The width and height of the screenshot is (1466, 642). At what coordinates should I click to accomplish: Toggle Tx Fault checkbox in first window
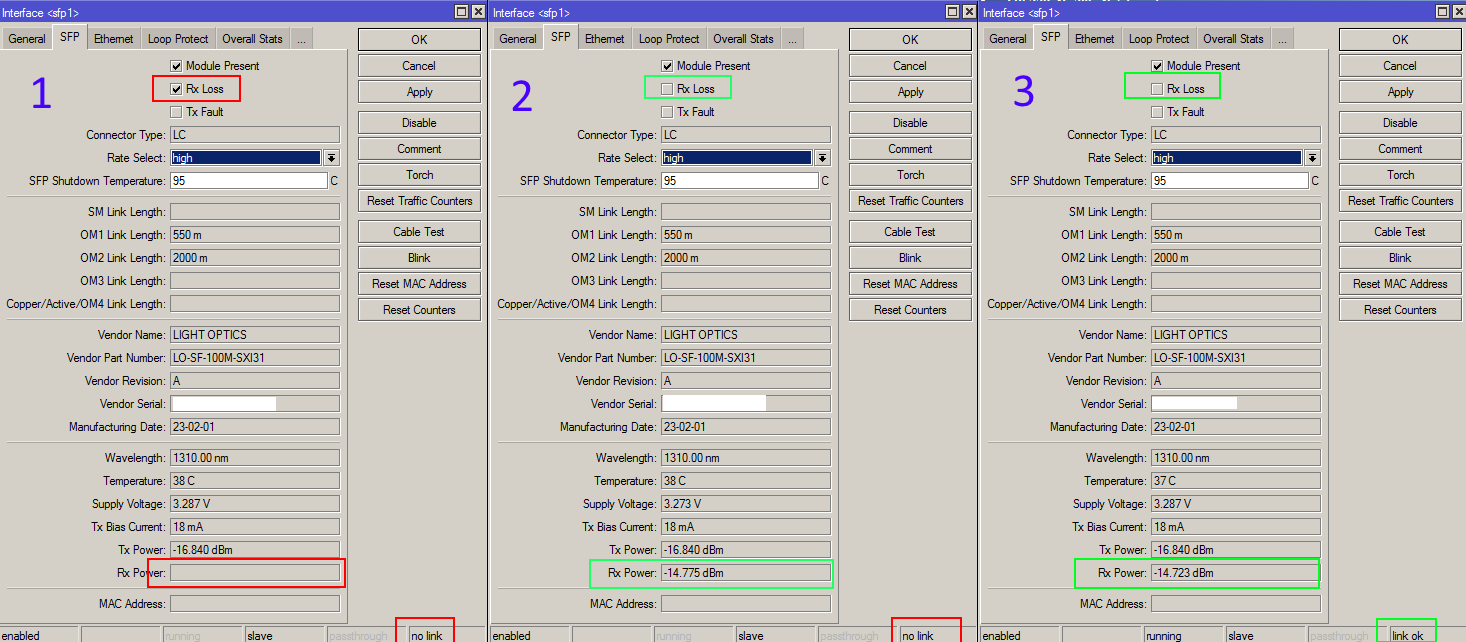(176, 112)
